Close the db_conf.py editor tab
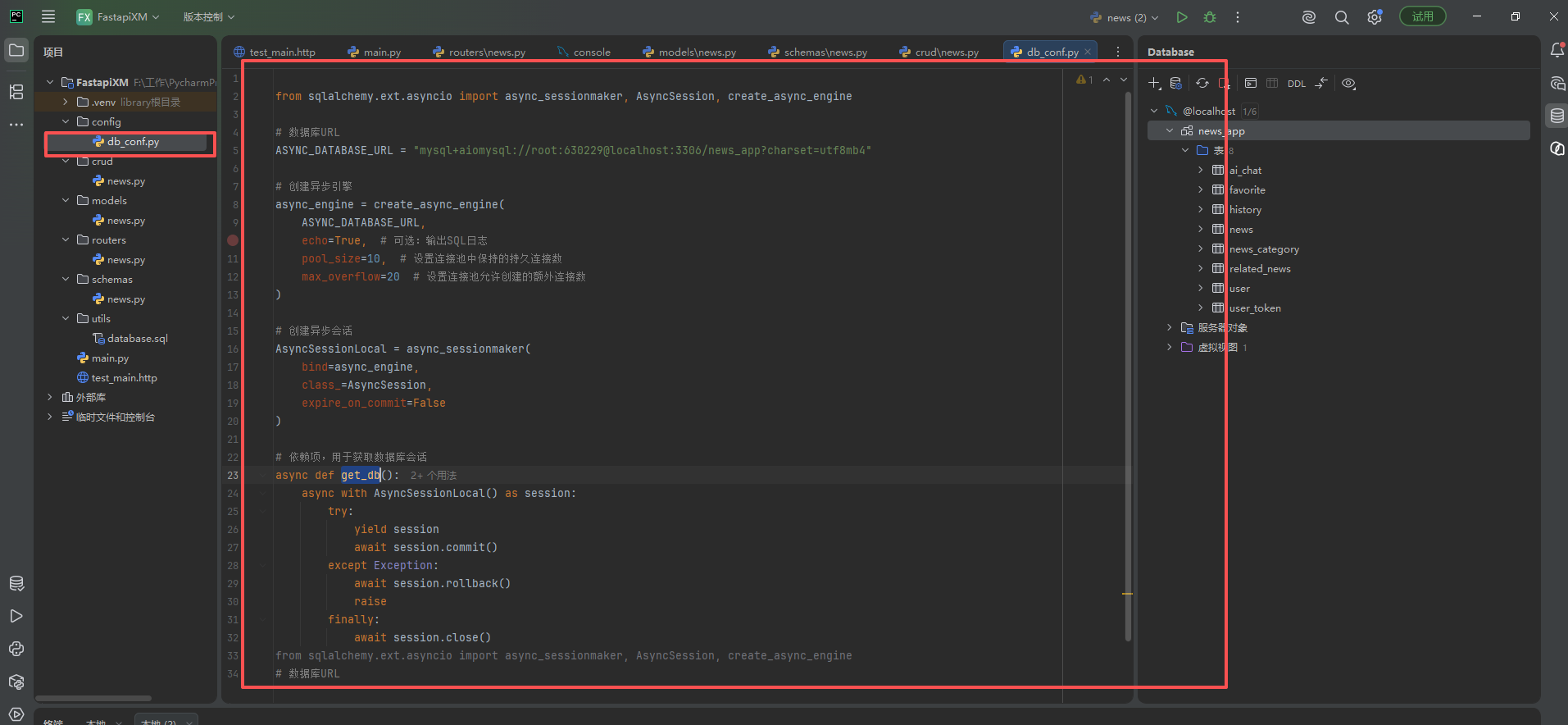 (x=1088, y=52)
